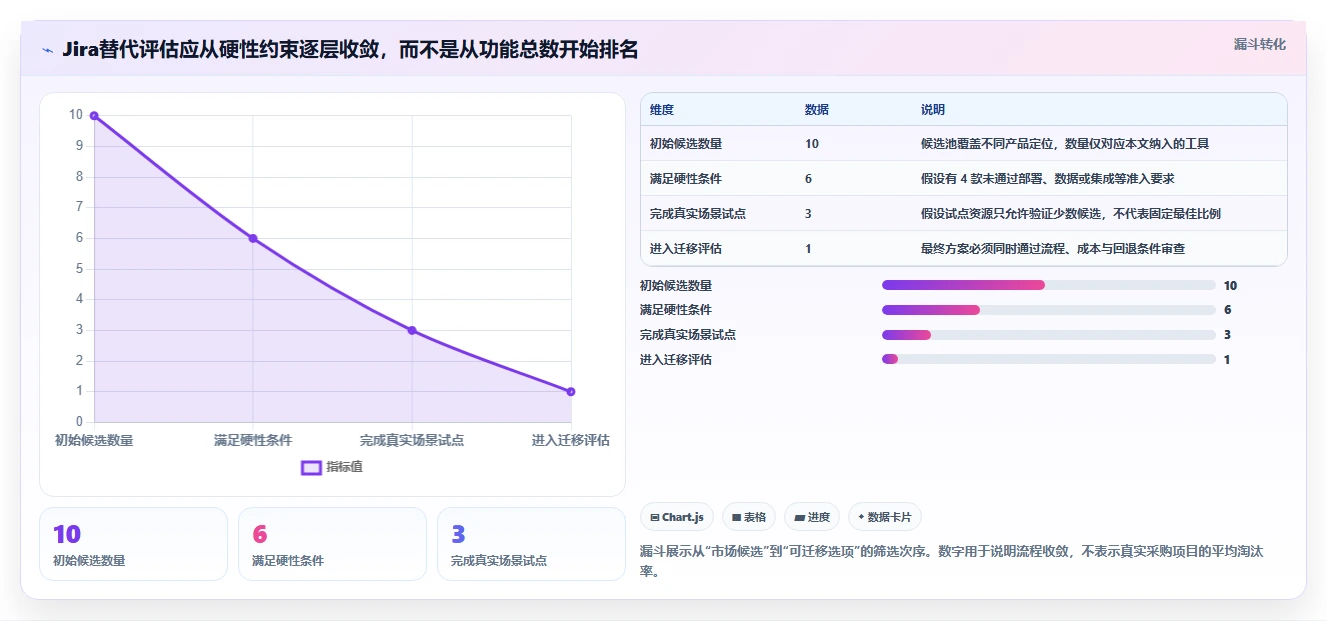This screenshot has height=621, width=1327.
Task: Click the x-axis label 初始候选数量
Action: coord(94,440)
